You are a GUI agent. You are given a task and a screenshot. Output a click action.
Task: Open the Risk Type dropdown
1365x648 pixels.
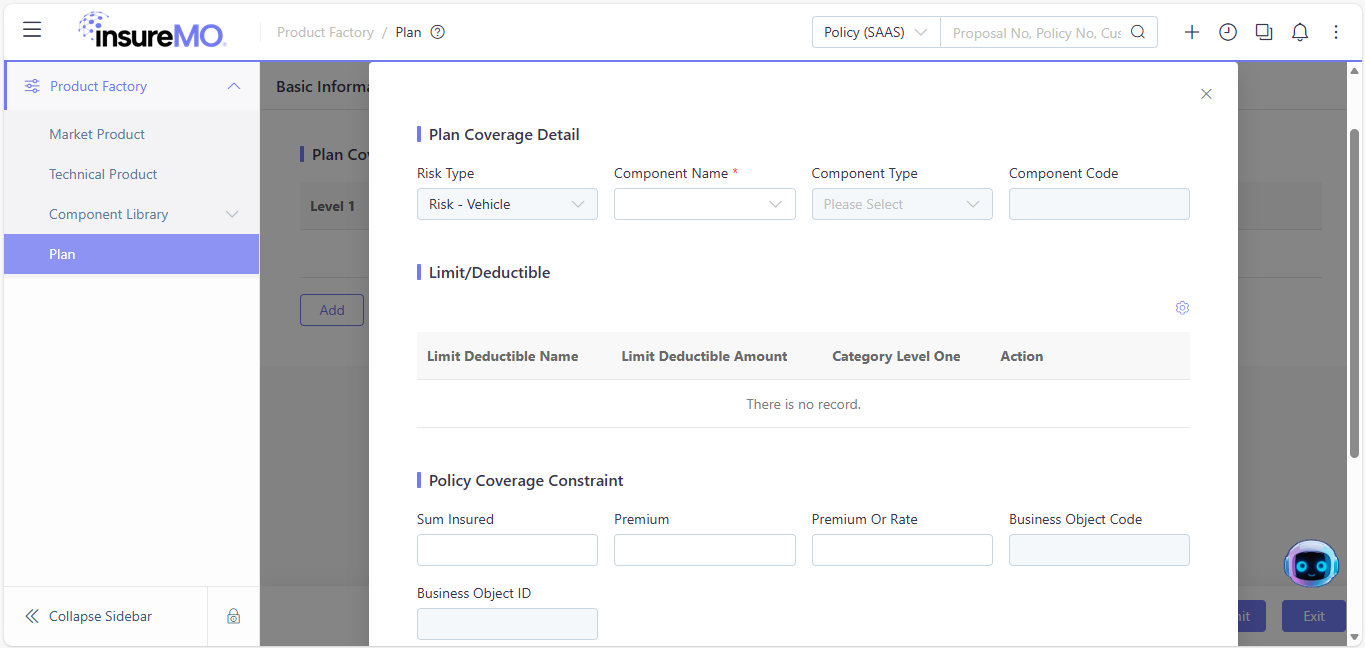click(x=507, y=204)
